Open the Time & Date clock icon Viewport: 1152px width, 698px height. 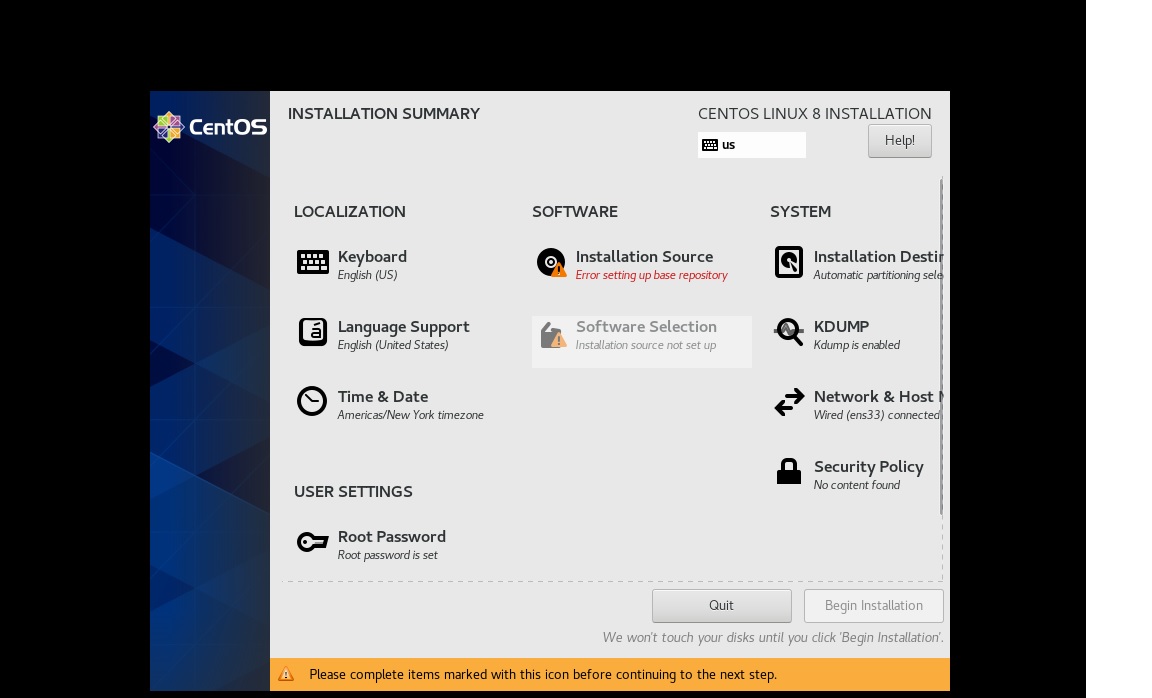coord(312,401)
